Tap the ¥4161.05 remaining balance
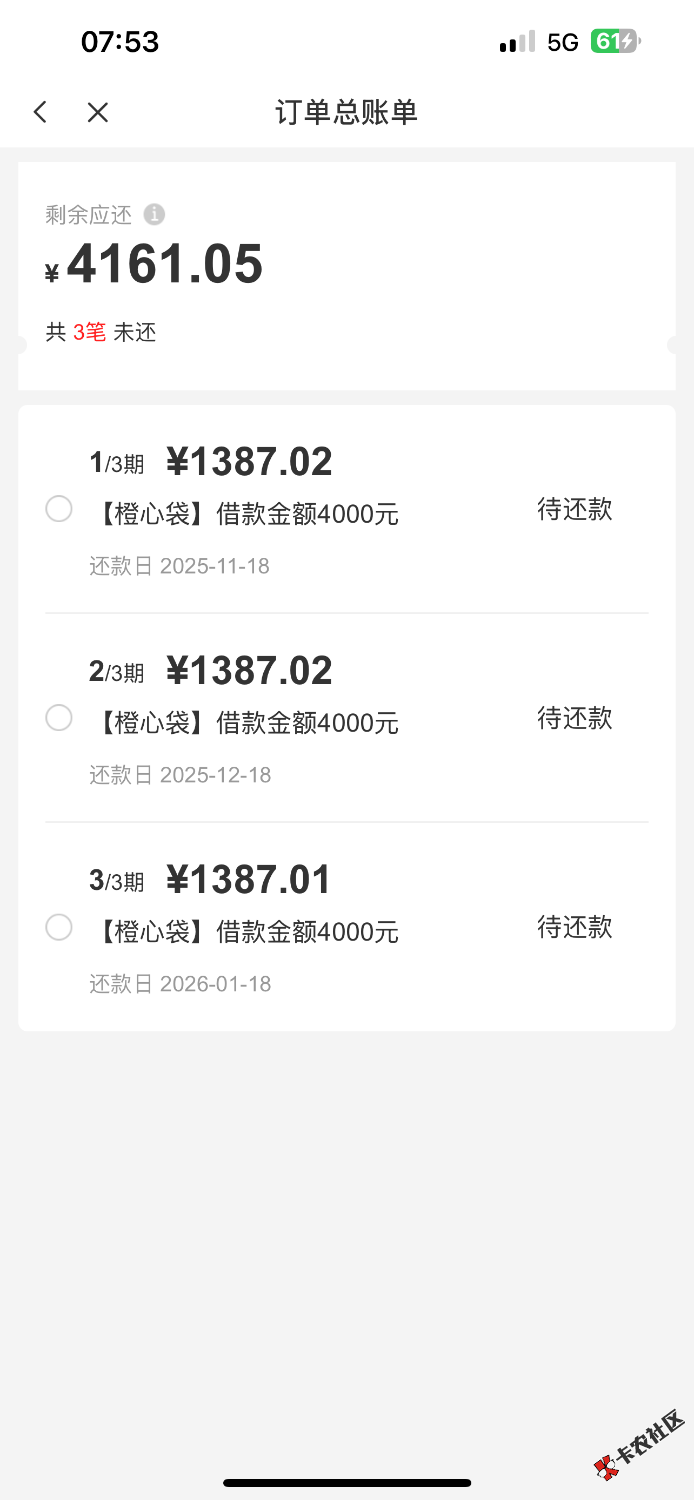694x1500 pixels. (x=164, y=265)
